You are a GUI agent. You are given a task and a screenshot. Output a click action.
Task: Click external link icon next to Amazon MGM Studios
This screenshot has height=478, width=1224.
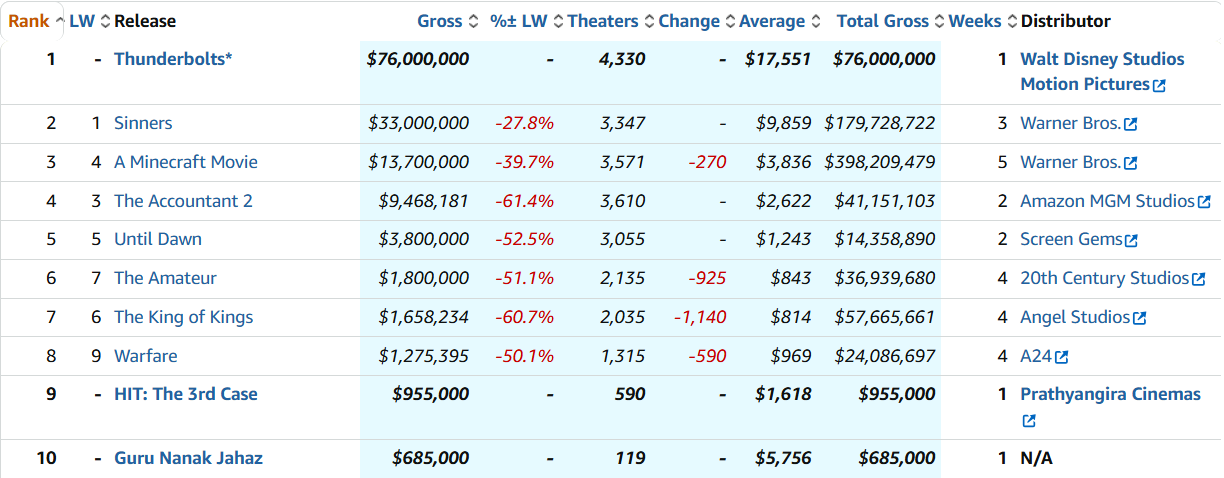(x=1203, y=202)
